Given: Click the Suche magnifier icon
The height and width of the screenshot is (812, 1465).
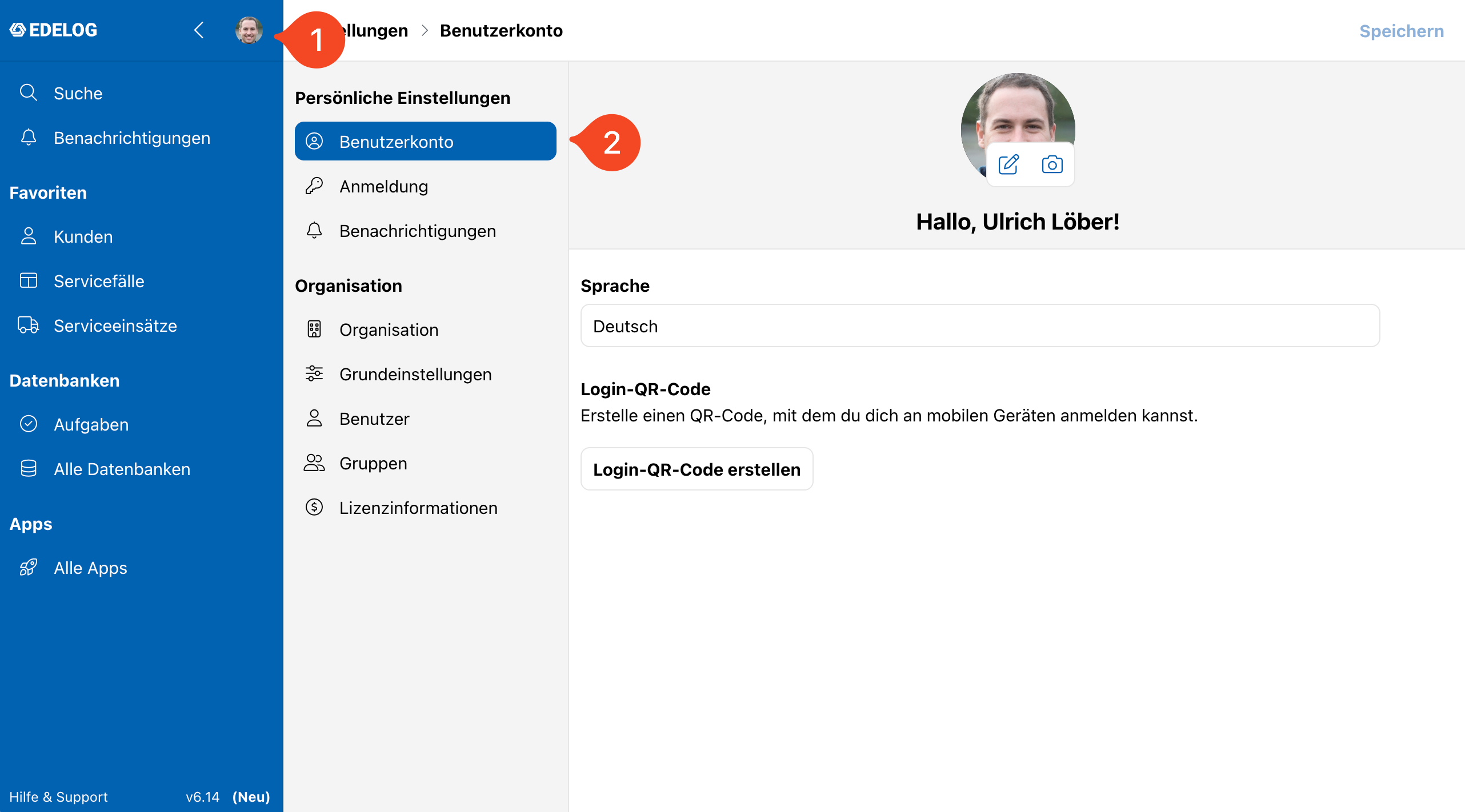Looking at the screenshot, I should click(x=29, y=93).
